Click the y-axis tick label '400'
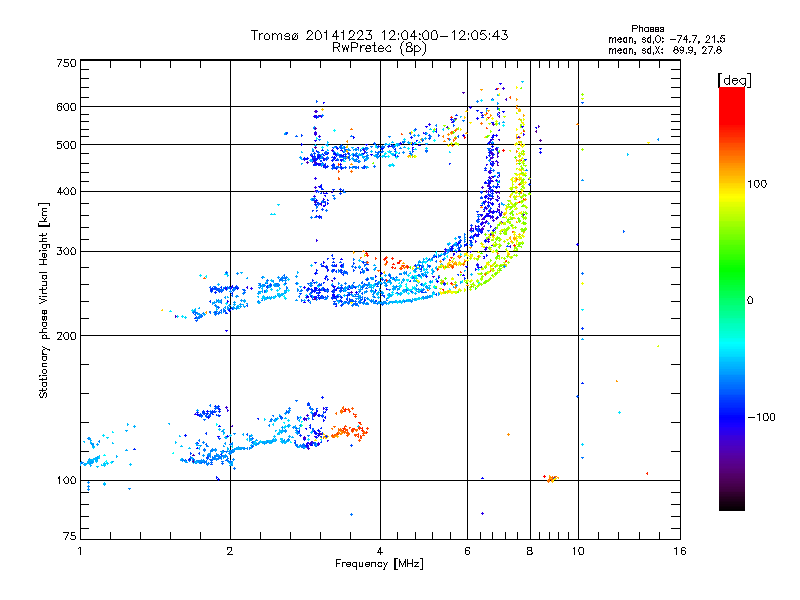This screenshot has height=600, width=800. tap(66, 192)
